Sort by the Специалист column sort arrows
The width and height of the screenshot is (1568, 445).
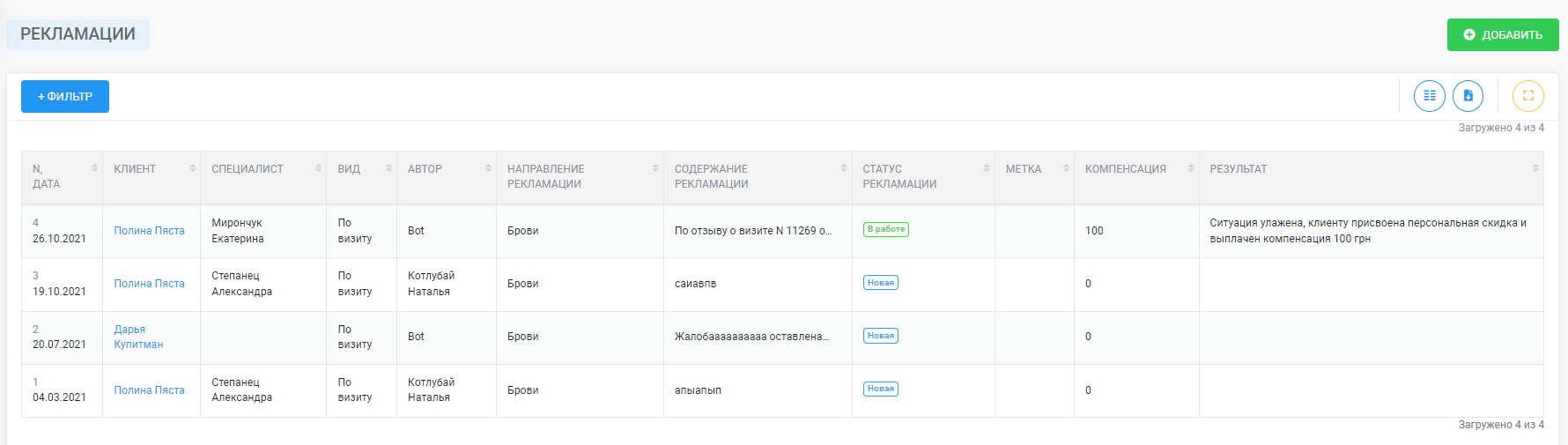[x=318, y=168]
